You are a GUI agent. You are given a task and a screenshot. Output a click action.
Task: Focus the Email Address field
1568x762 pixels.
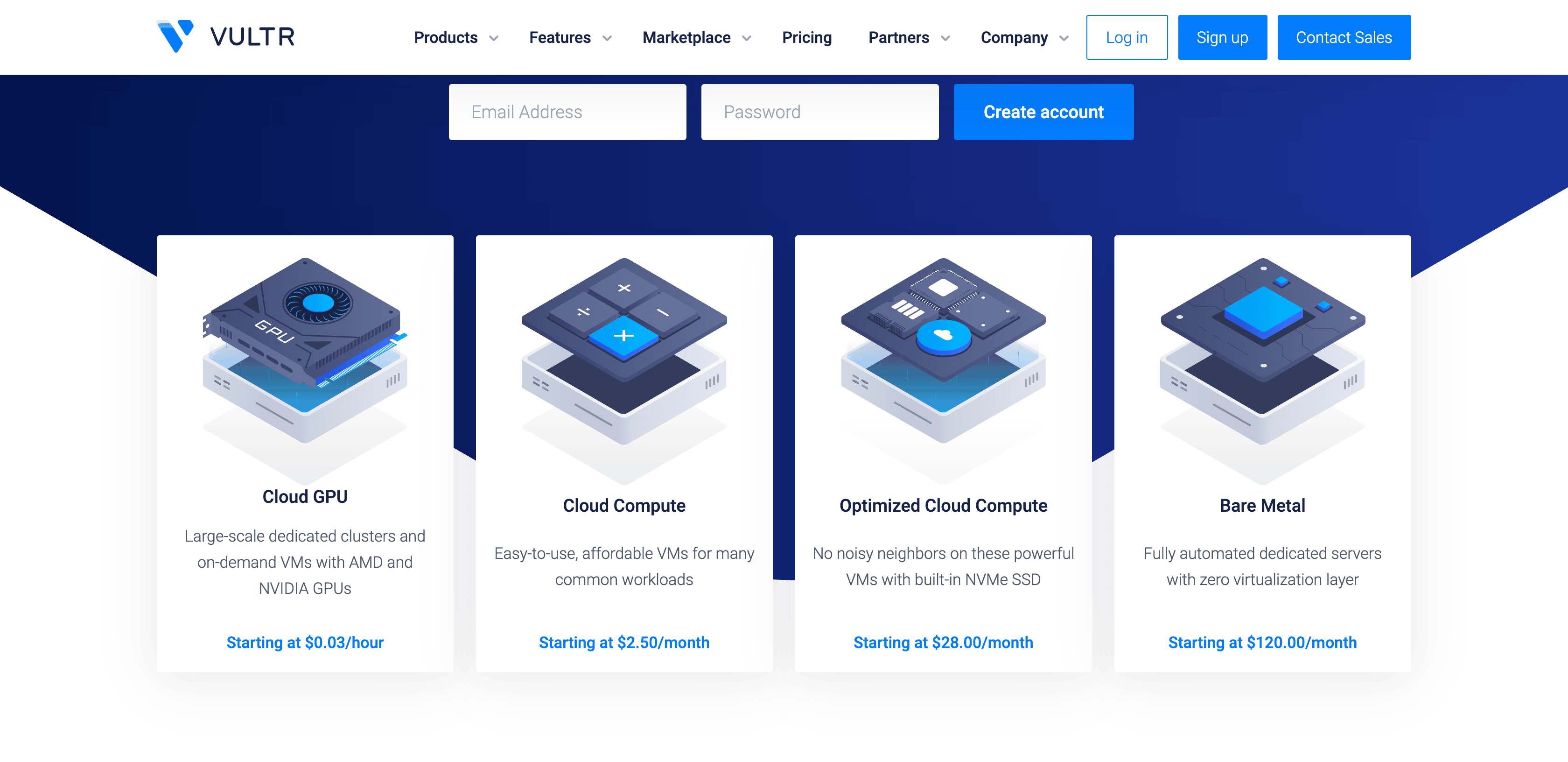[567, 112]
